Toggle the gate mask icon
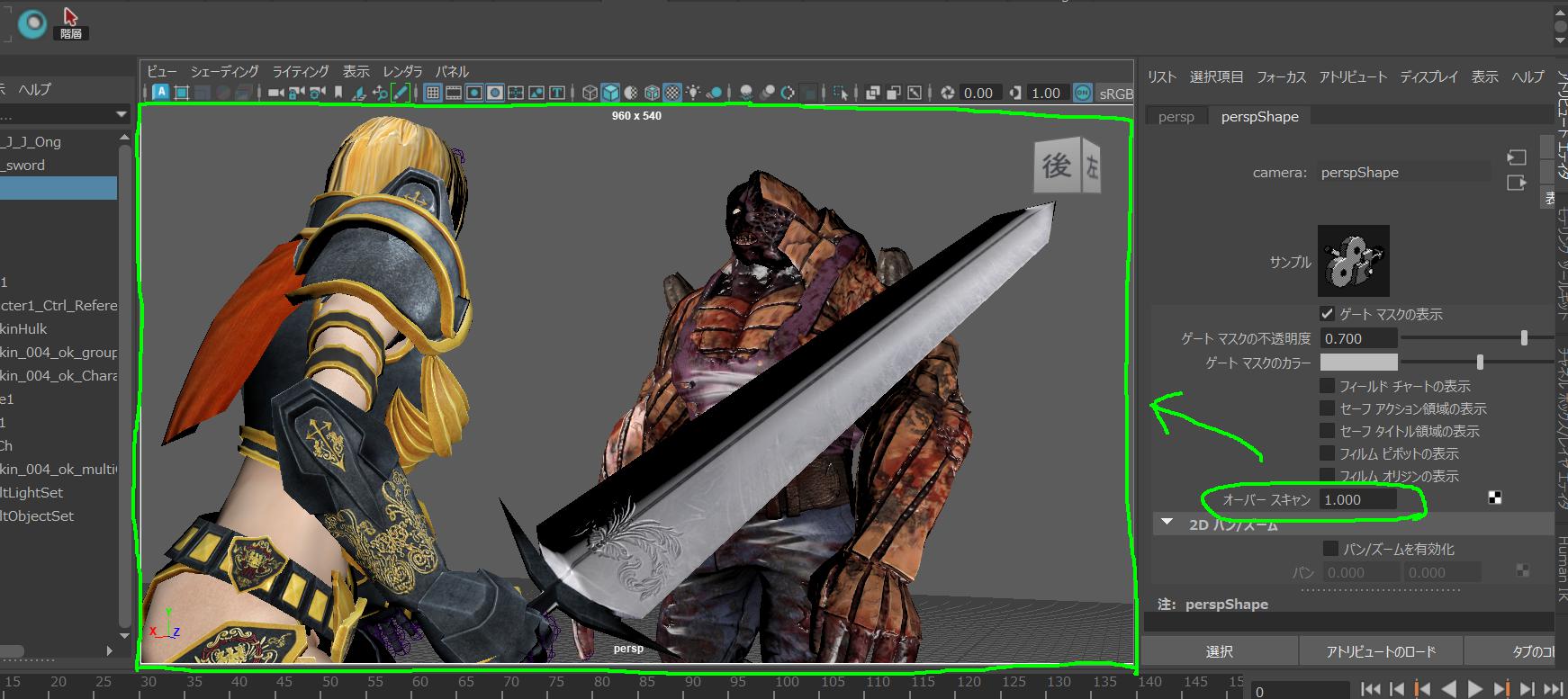This screenshot has width=1568, height=699. click(495, 93)
